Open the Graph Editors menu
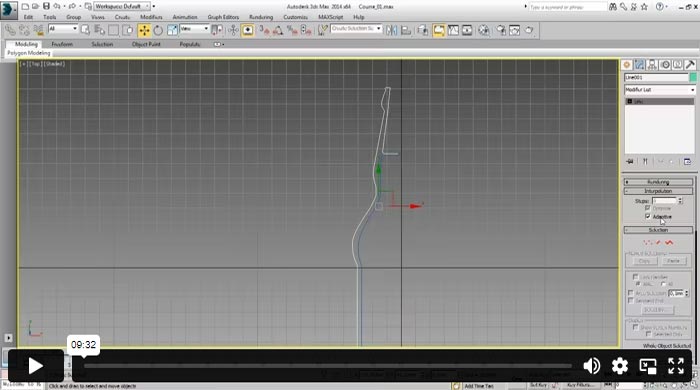This screenshot has height=390, width=700. tap(223, 17)
